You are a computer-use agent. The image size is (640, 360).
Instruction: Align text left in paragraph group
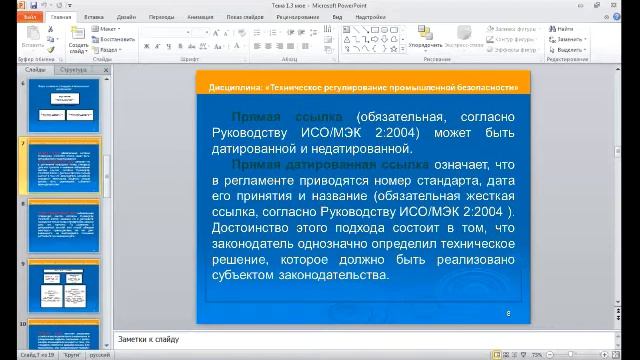click(x=257, y=46)
